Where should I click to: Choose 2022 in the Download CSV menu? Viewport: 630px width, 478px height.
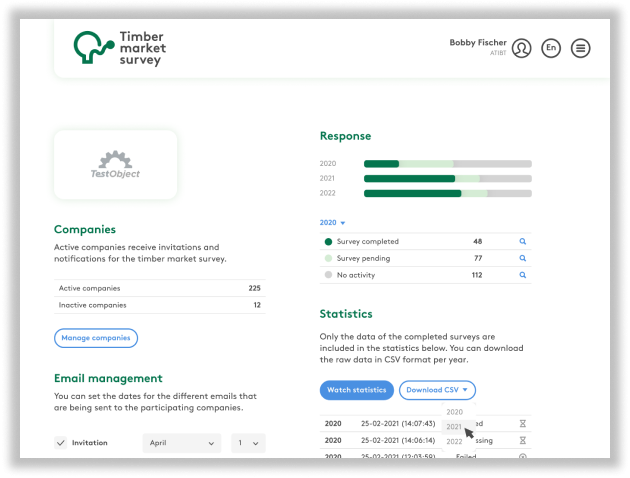point(454,441)
